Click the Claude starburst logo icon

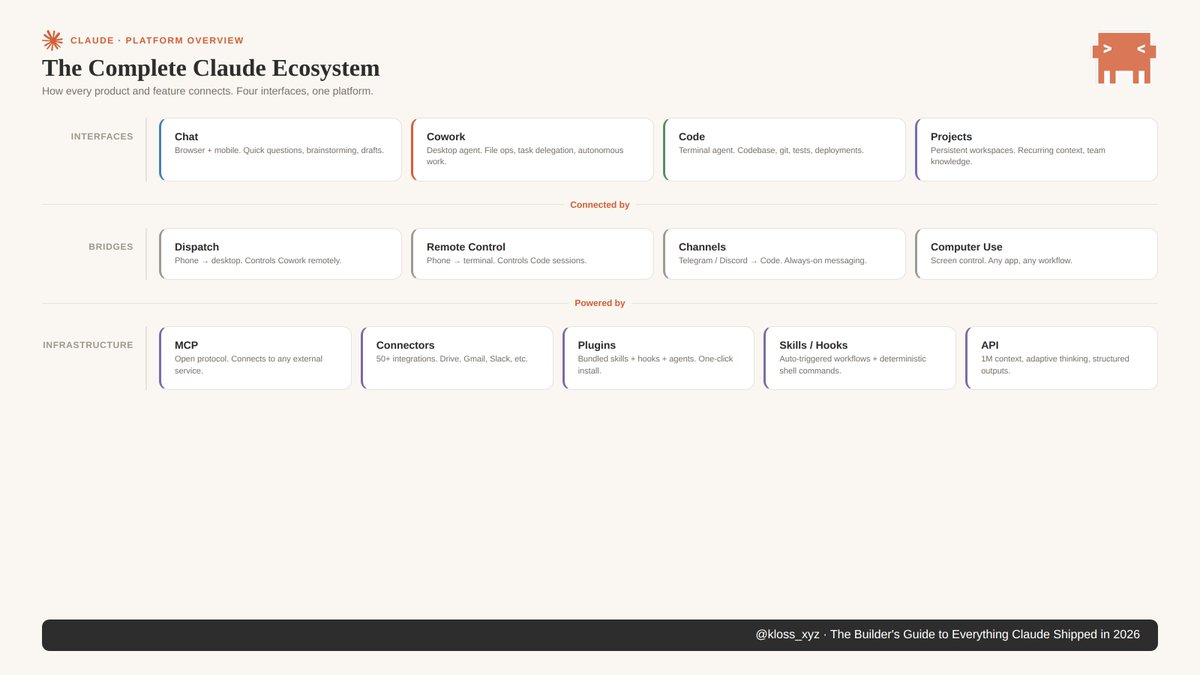click(52, 40)
